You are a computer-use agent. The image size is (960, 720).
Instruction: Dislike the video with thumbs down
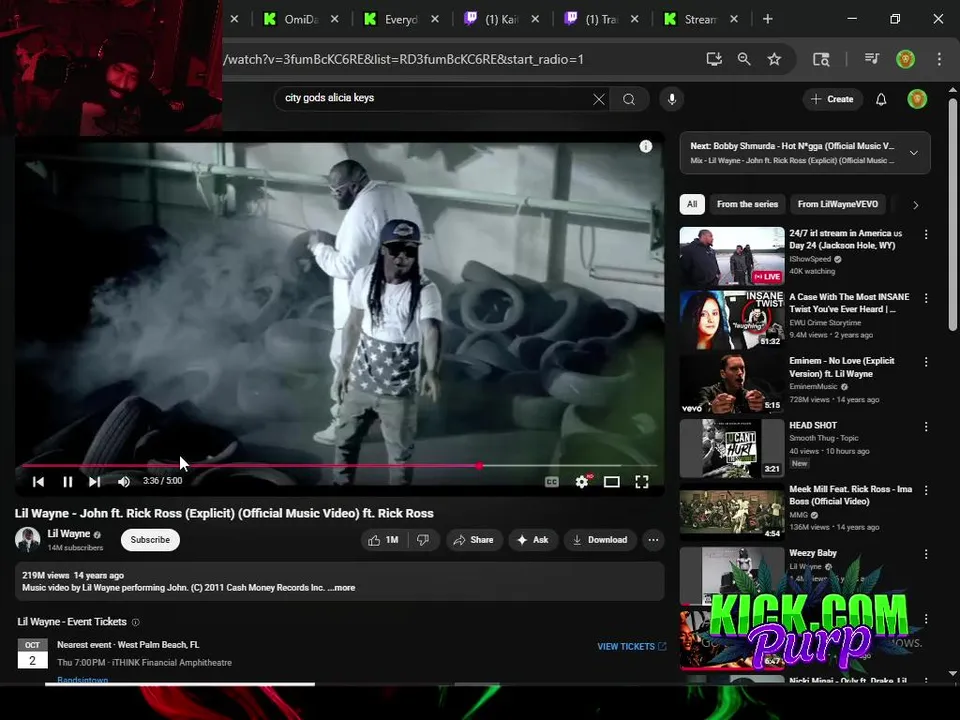coord(423,540)
